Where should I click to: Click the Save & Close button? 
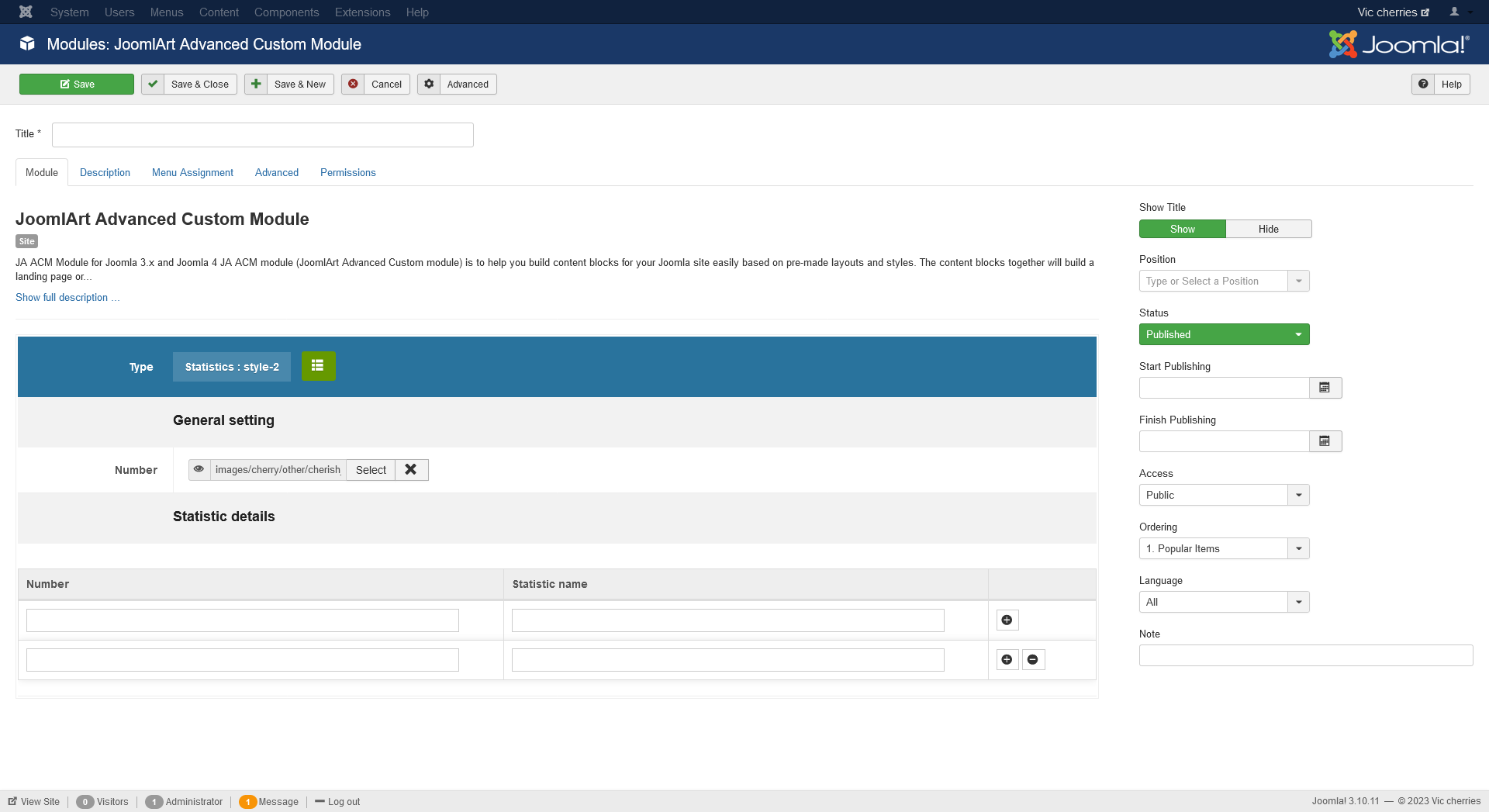coord(189,84)
